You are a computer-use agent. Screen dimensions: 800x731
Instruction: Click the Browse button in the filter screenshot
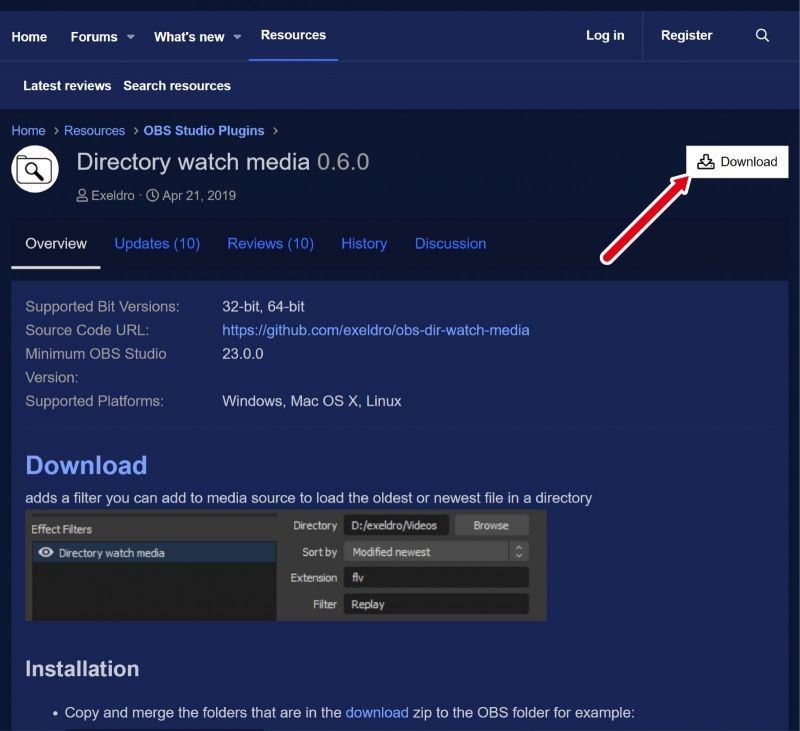[x=491, y=525]
